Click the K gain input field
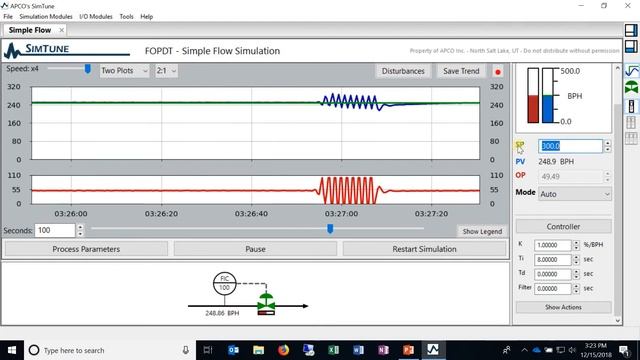 coord(553,245)
